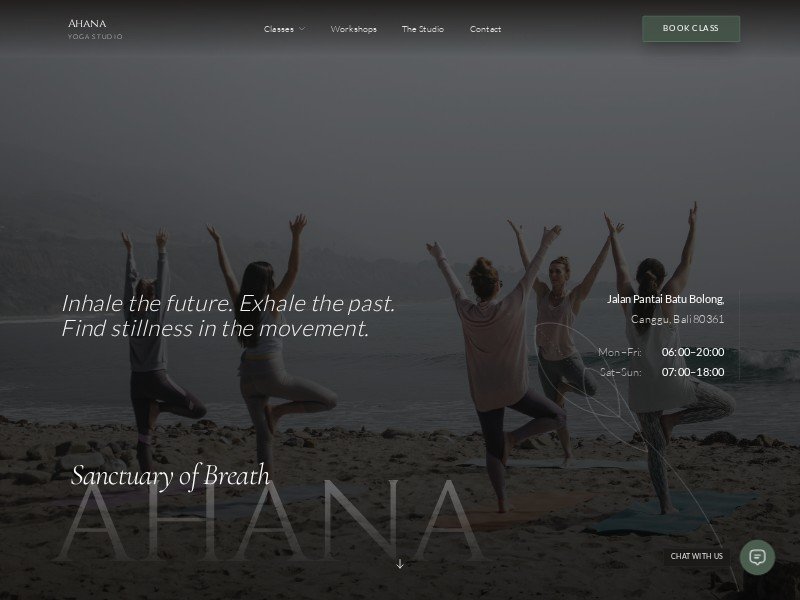The image size is (800, 600).
Task: Open the chat bubble icon
Action: point(757,557)
